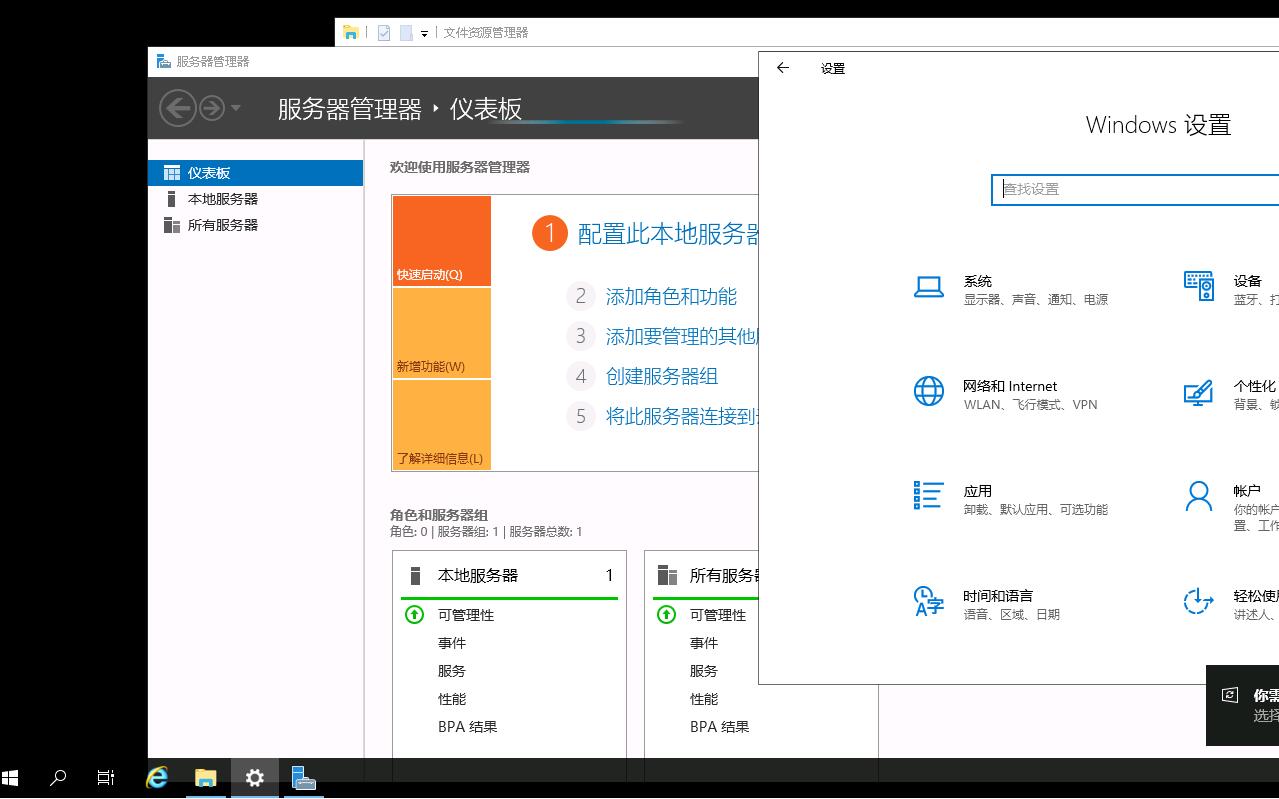This screenshot has height=799, width=1279.
Task: Open 应用 settings category
Action: pos(1012,499)
